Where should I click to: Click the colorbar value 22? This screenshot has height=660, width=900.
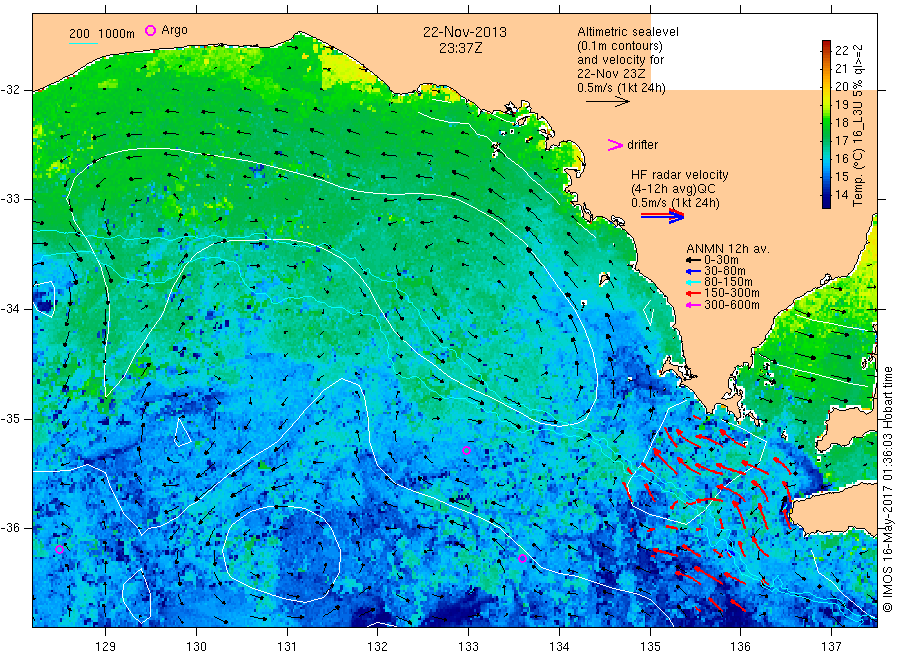pyautogui.click(x=841, y=51)
